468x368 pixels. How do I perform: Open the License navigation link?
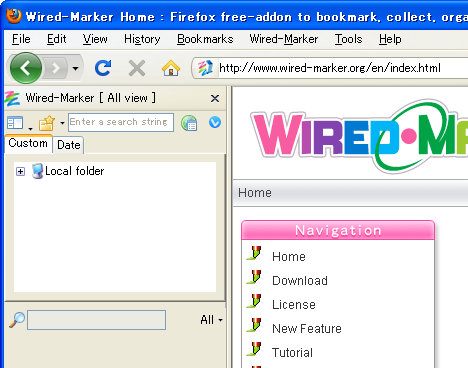(294, 305)
